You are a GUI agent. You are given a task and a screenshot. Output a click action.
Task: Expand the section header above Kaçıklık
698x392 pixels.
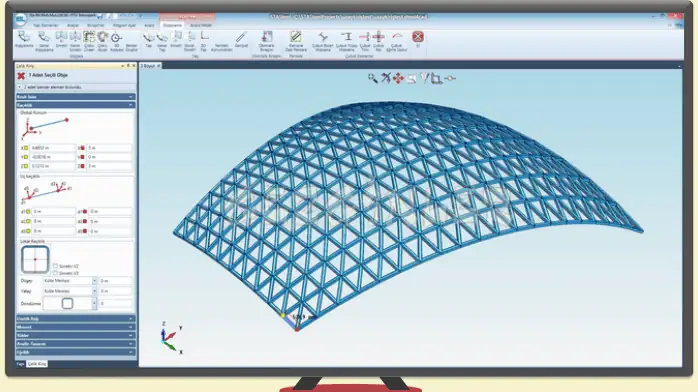pos(75,97)
